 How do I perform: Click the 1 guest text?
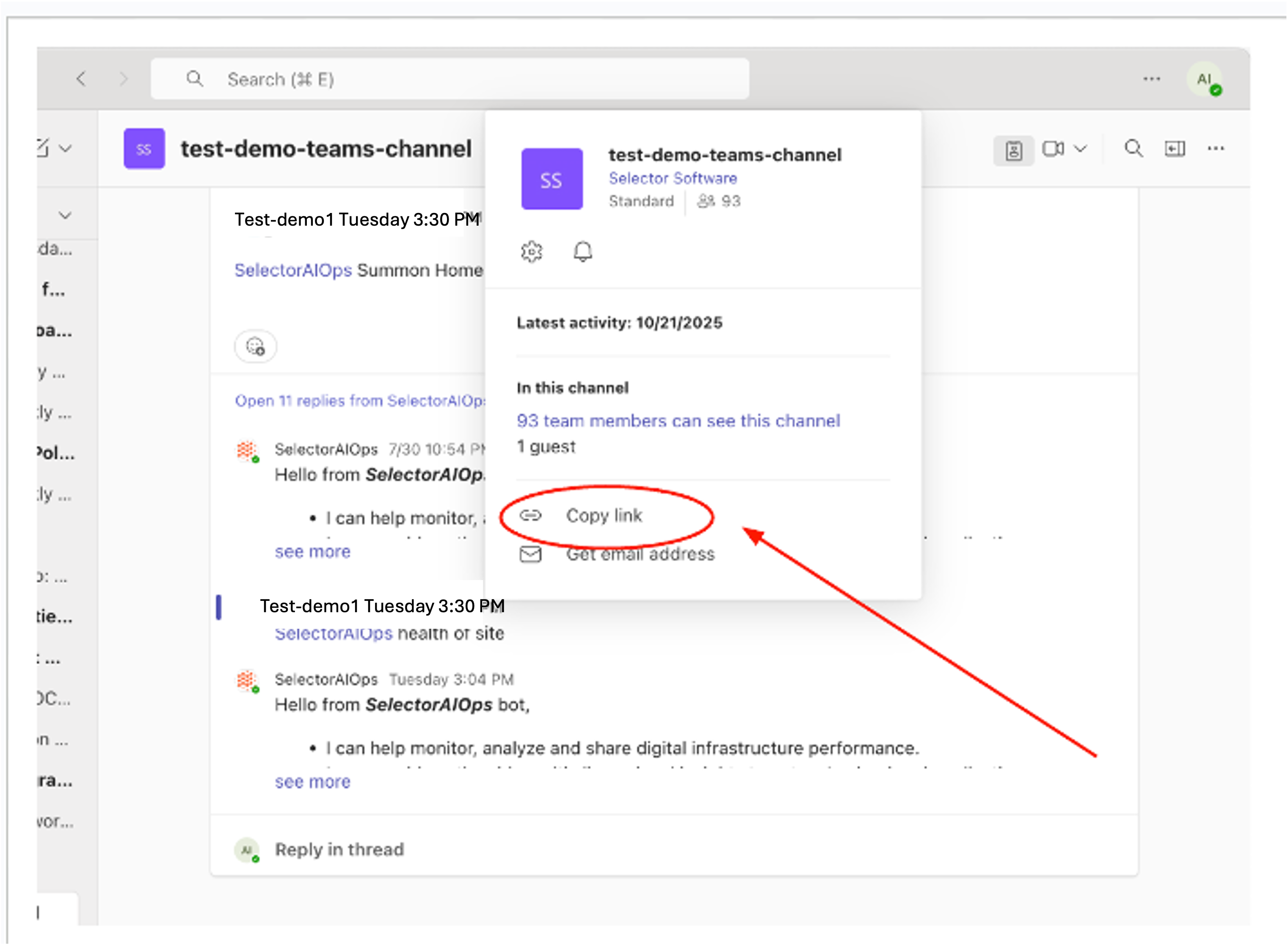[546, 447]
